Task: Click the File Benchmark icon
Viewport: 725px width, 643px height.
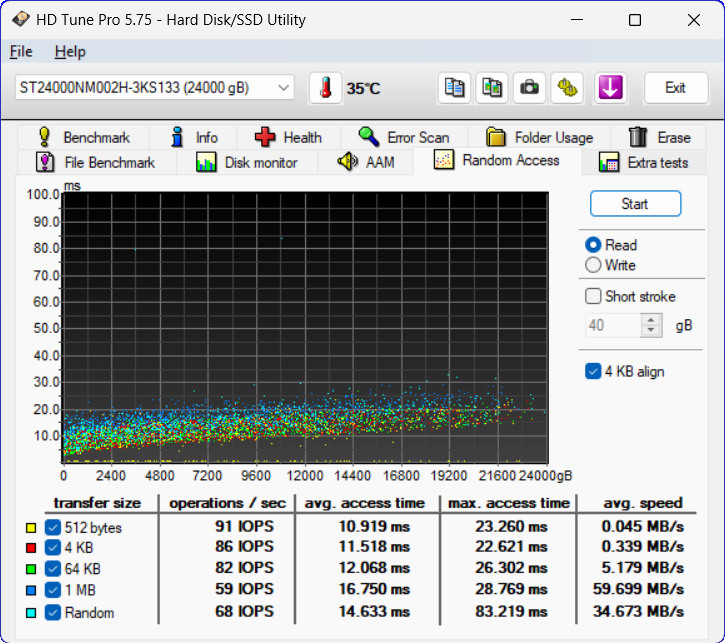Action: [45, 162]
